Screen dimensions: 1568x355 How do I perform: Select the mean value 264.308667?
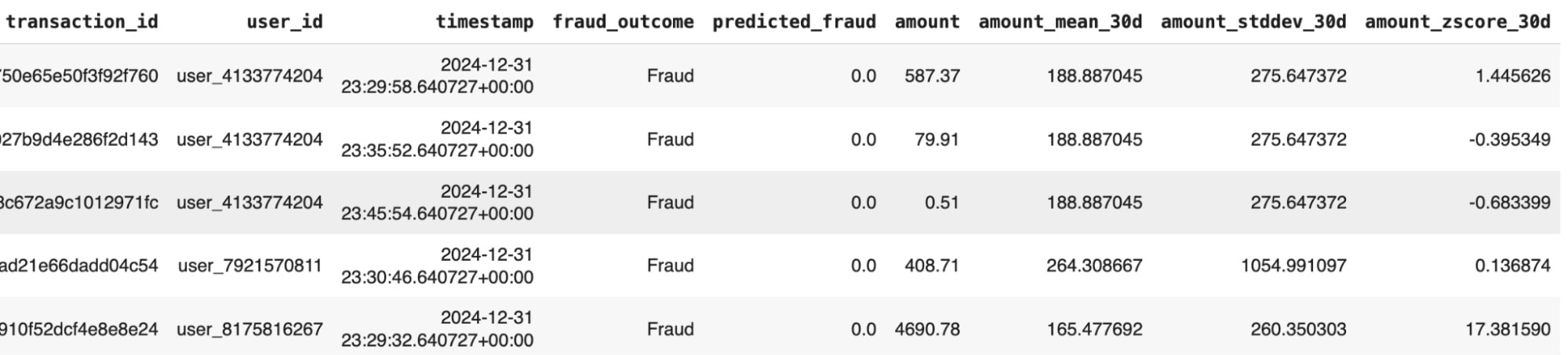pyautogui.click(x=1094, y=265)
